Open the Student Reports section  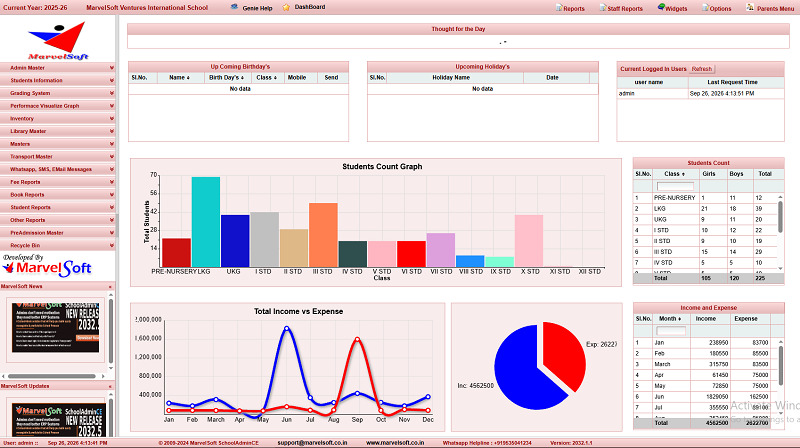pyautogui.click(x=58, y=207)
